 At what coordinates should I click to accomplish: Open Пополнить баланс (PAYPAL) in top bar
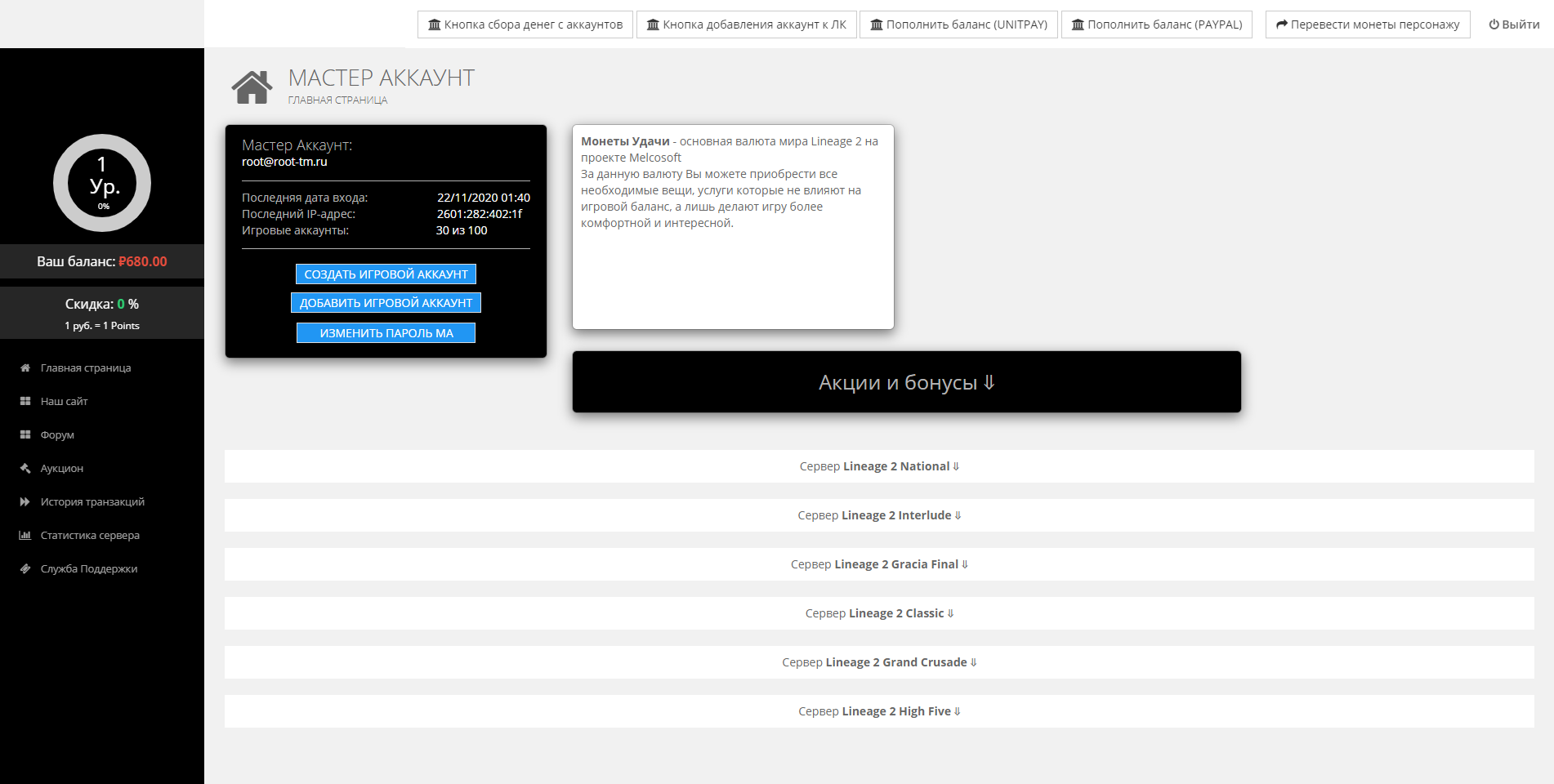point(1156,24)
